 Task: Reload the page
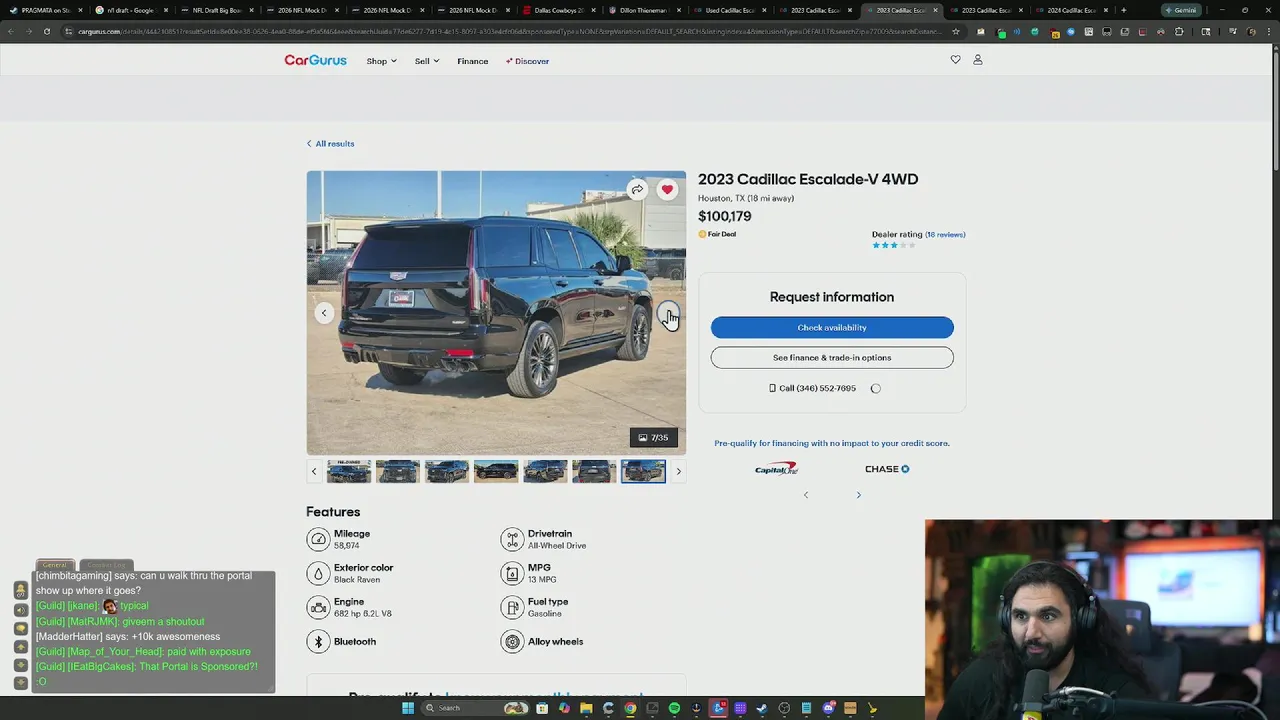(x=46, y=31)
